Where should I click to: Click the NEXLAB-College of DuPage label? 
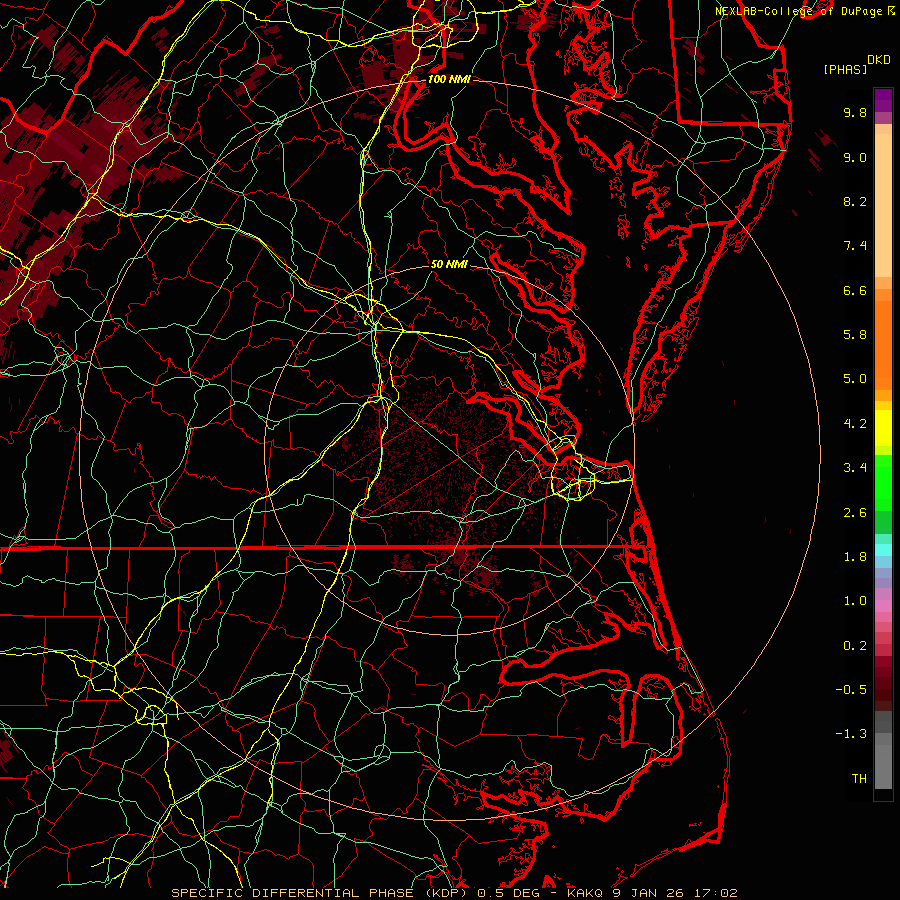798,11
